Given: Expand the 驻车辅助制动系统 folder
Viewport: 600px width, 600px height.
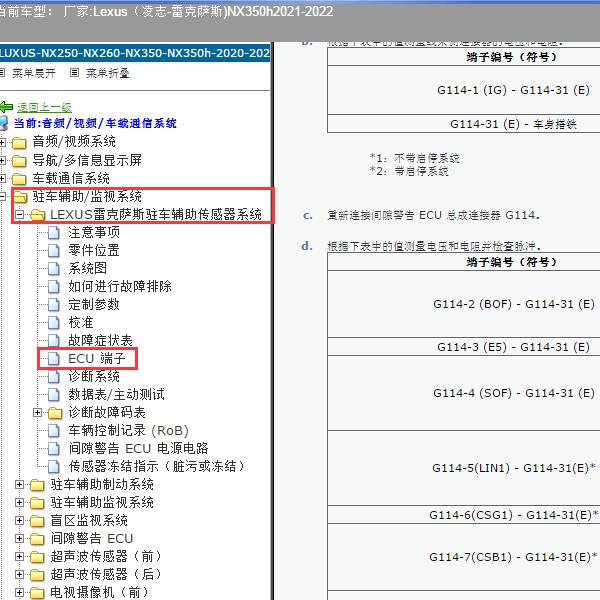Looking at the screenshot, I should coord(19,484).
